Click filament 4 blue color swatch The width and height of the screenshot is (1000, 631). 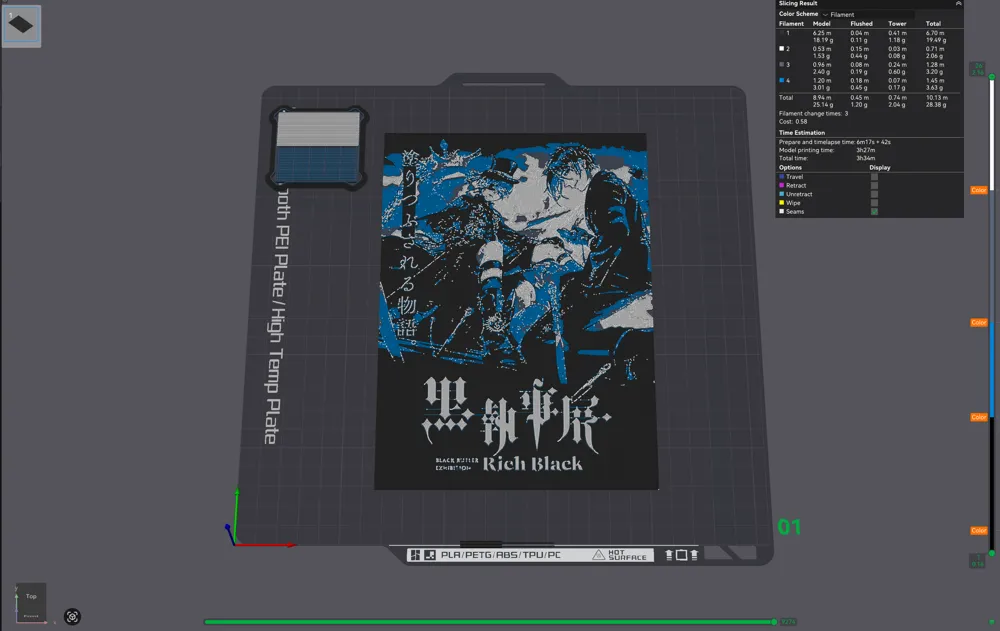point(781,80)
